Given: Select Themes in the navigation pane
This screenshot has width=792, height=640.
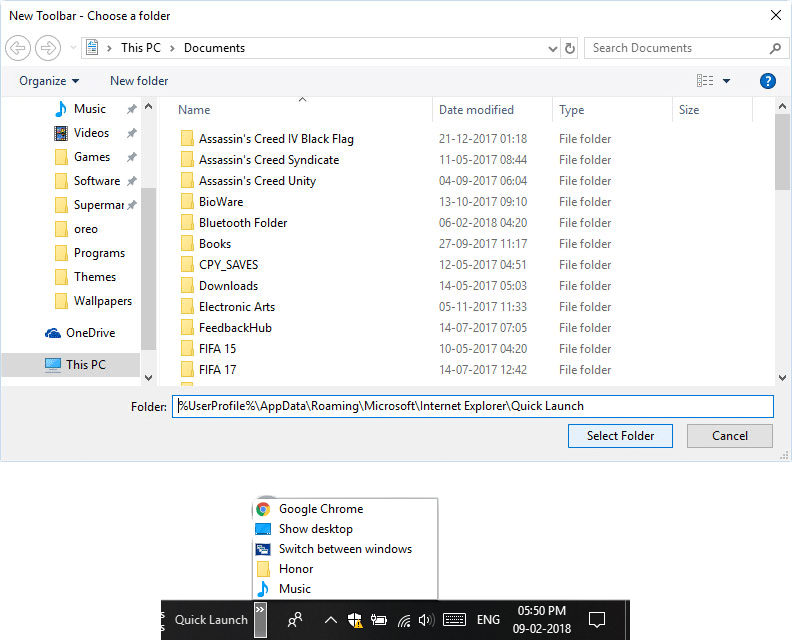Looking at the screenshot, I should point(95,277).
